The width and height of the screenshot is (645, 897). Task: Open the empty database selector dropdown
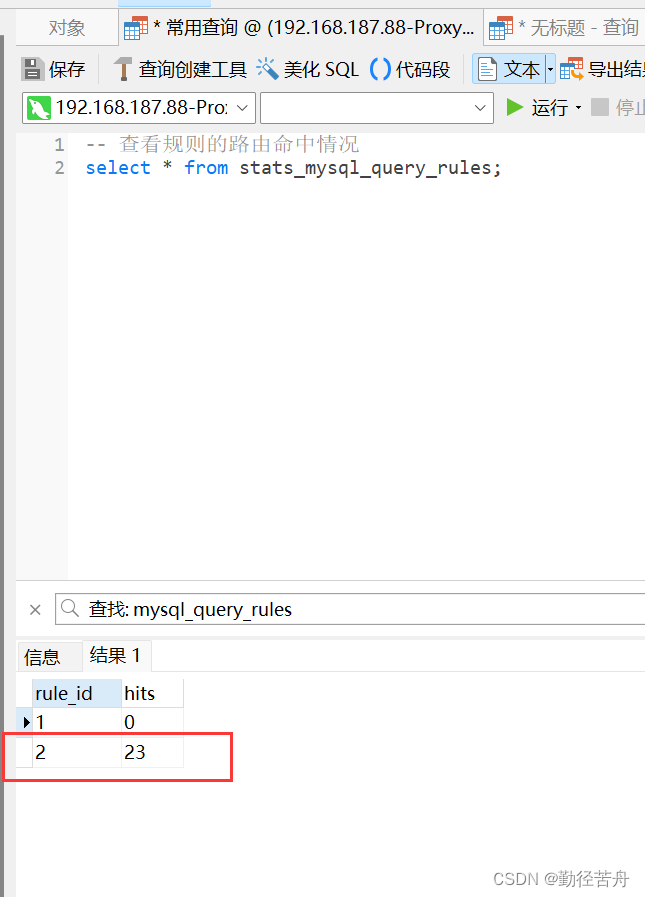[x=377, y=108]
